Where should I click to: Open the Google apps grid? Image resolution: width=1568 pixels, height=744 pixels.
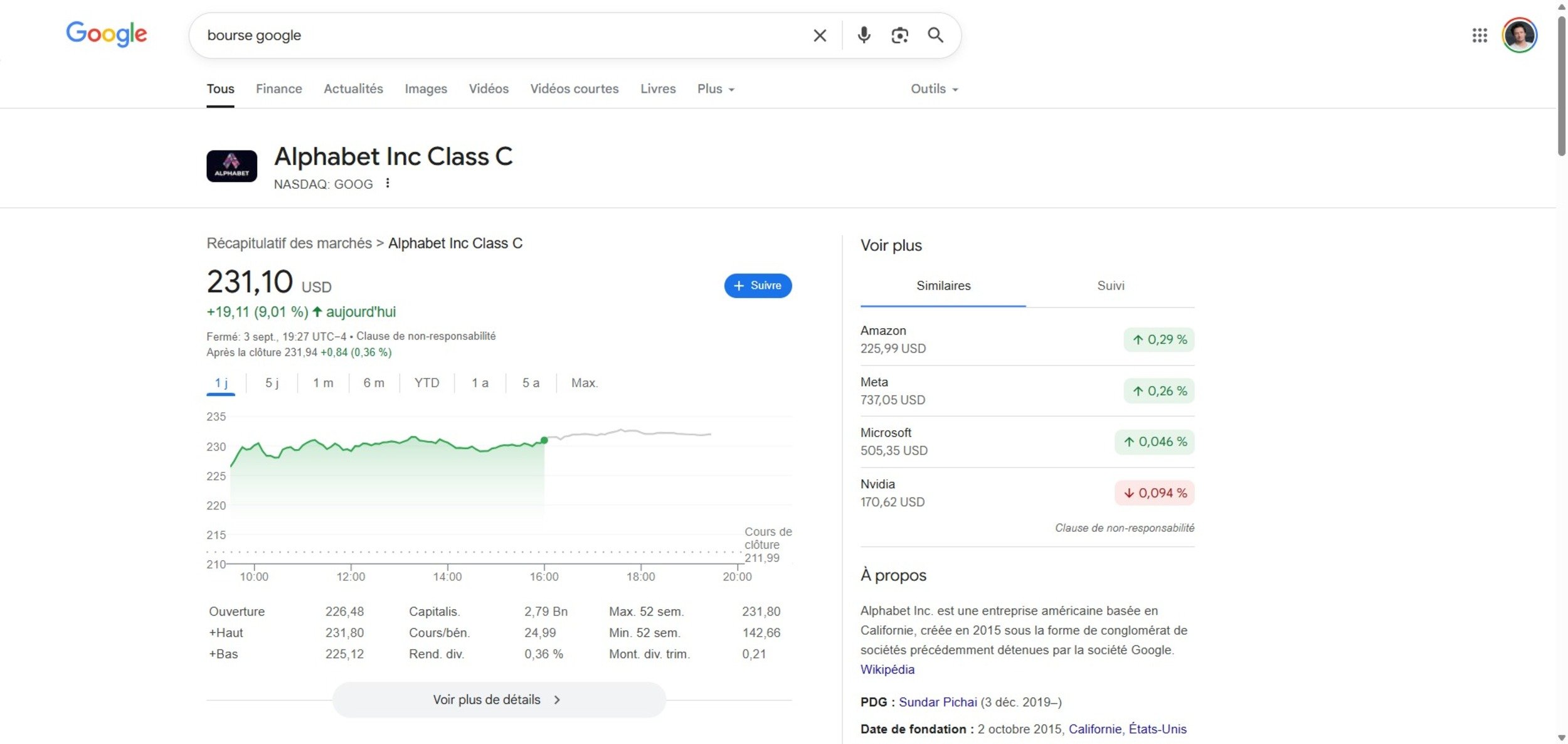(x=1480, y=35)
